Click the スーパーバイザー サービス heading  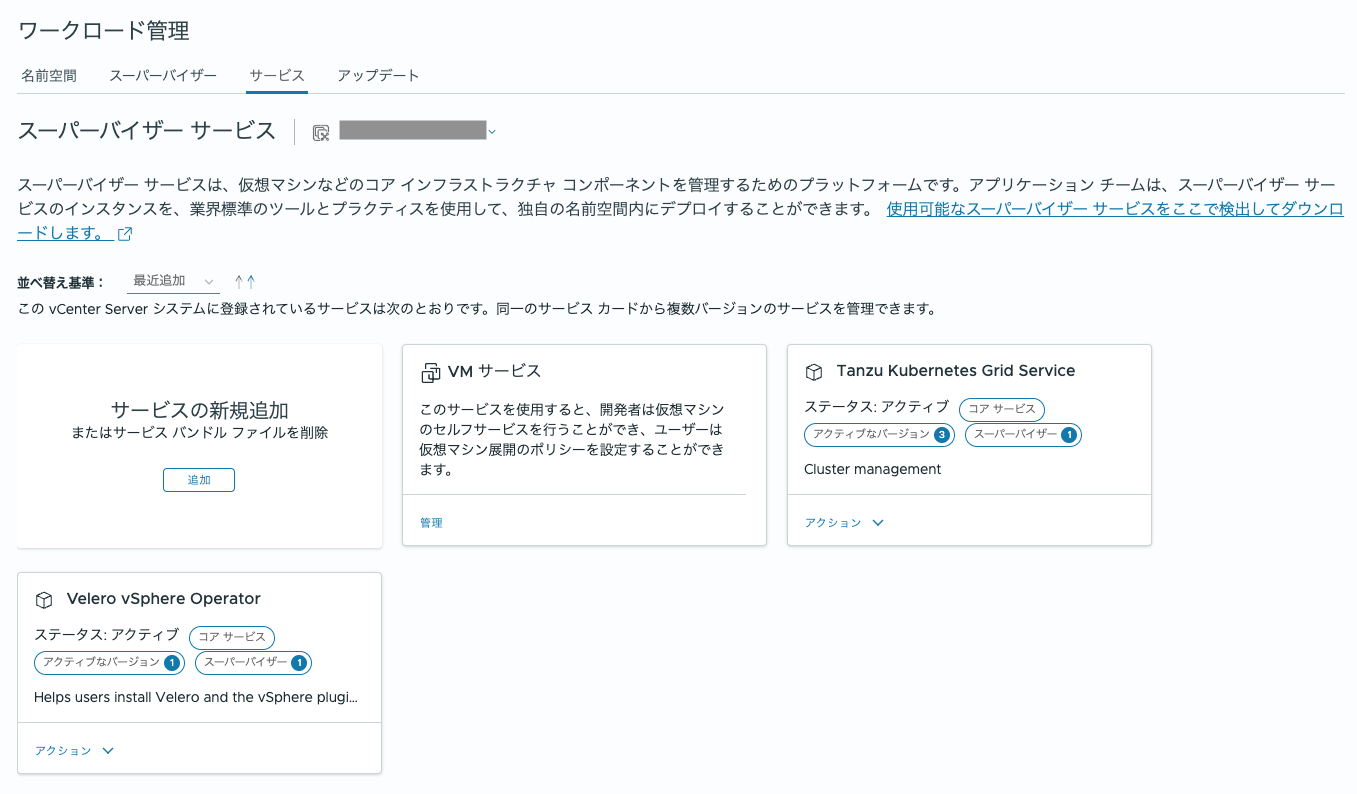[147, 131]
